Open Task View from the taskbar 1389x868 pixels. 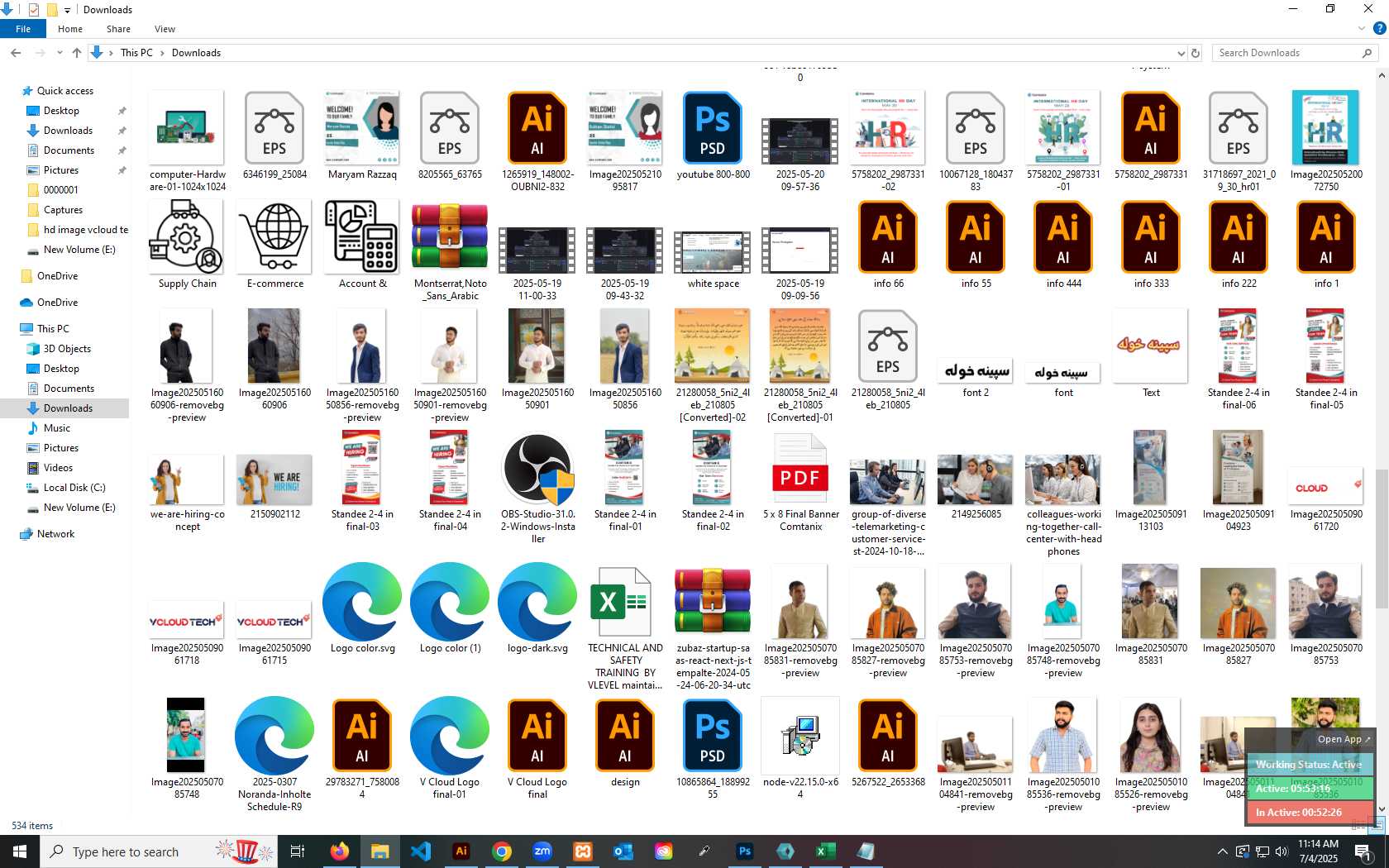[298, 851]
